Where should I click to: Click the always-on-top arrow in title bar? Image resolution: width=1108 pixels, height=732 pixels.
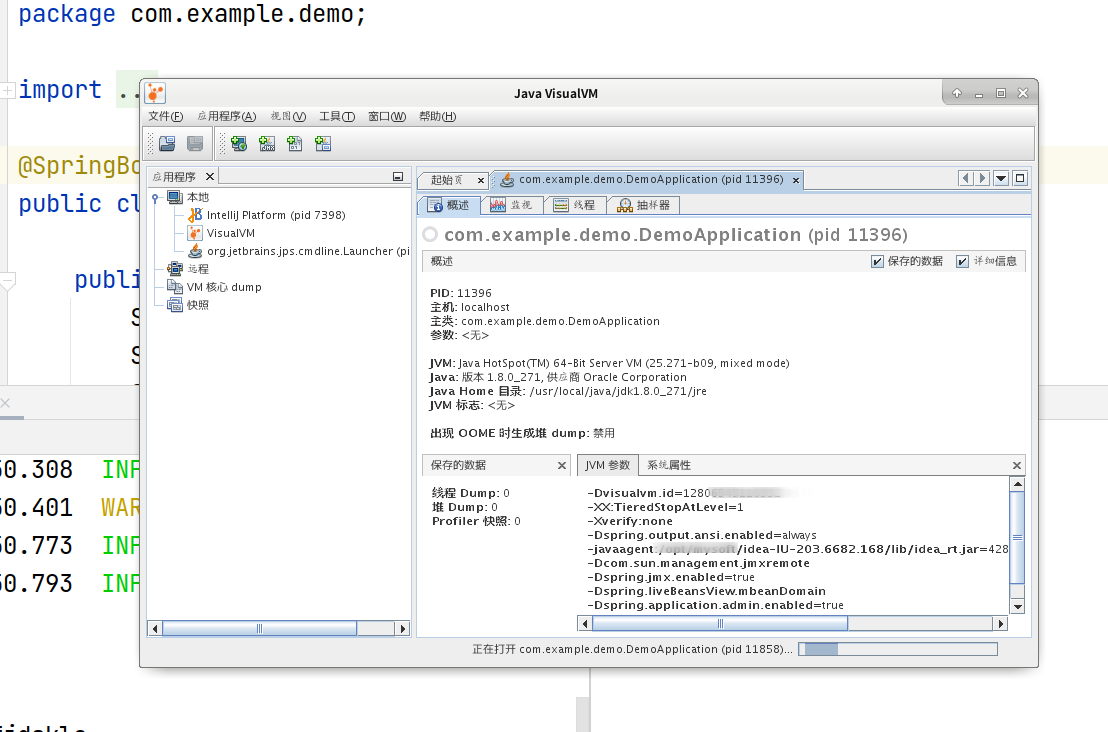[x=956, y=93]
